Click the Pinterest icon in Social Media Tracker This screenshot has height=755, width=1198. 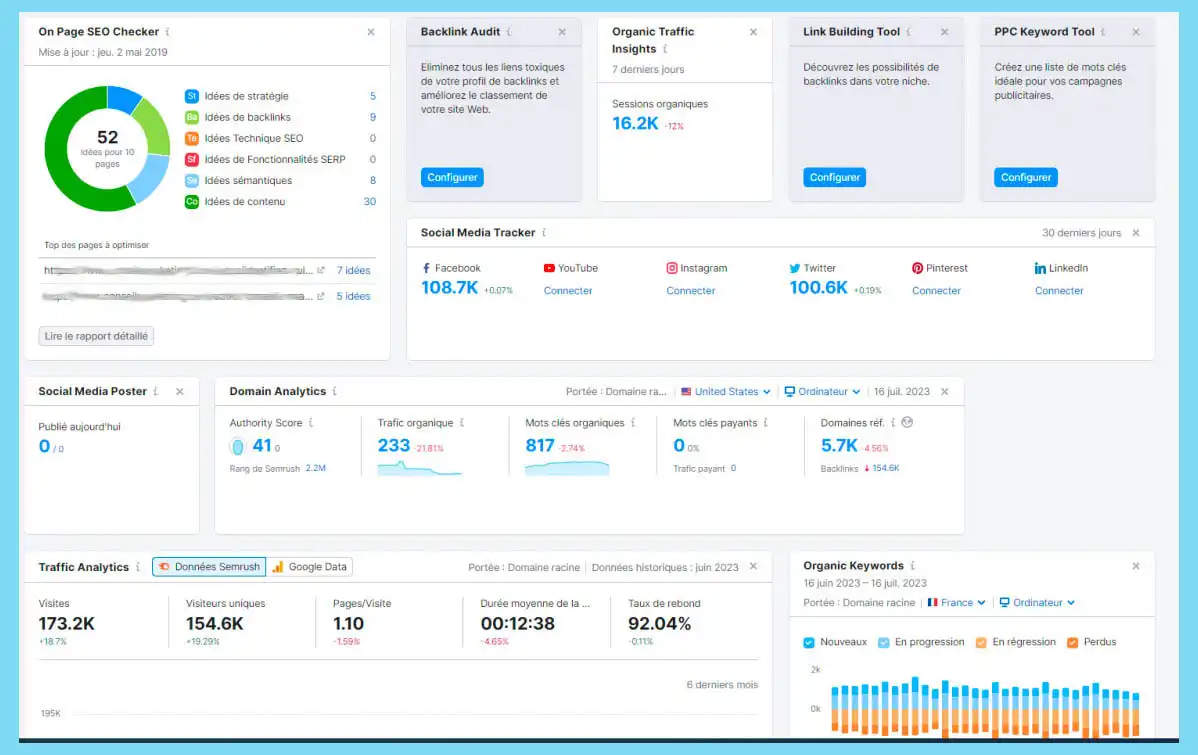(x=916, y=267)
